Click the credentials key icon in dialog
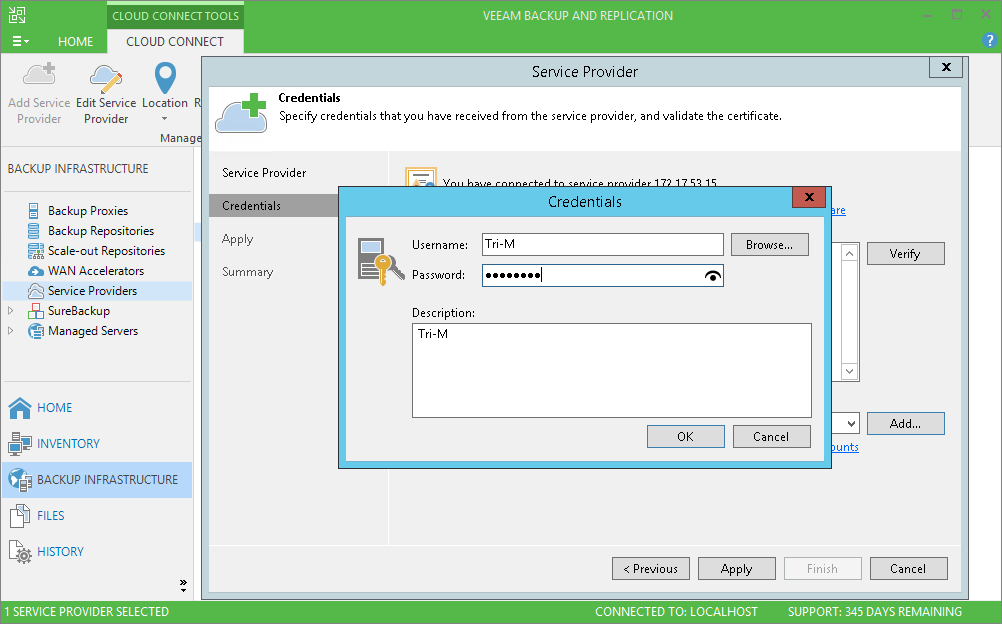 click(x=380, y=261)
